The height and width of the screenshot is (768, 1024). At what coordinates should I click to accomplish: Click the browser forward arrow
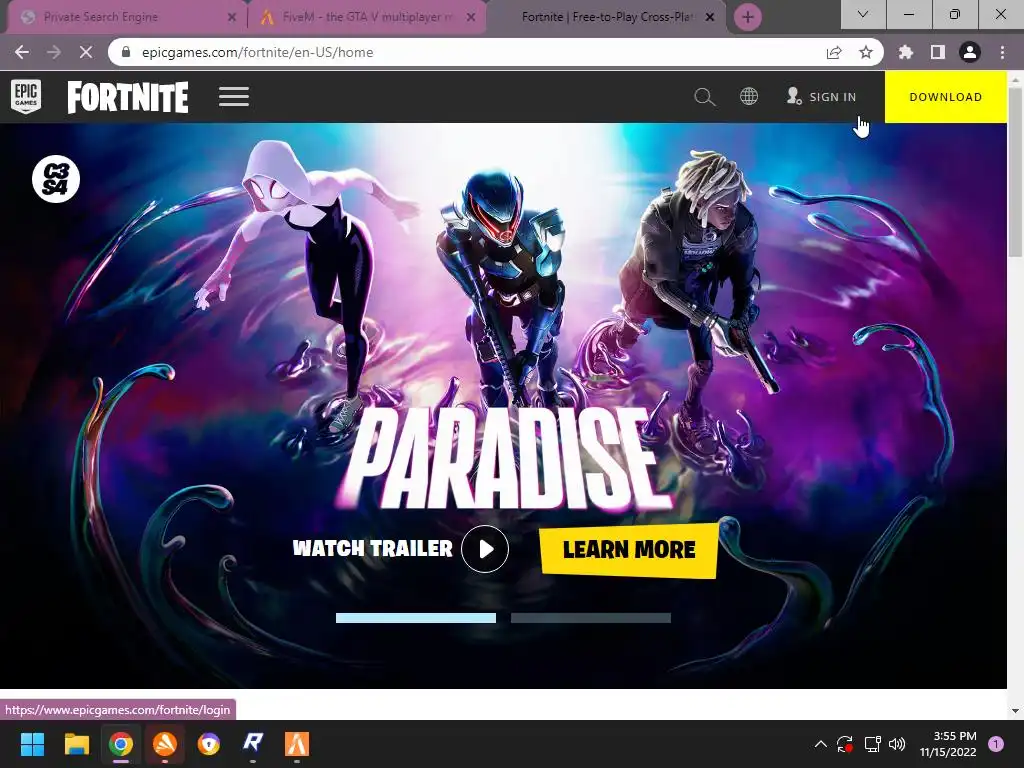(54, 52)
